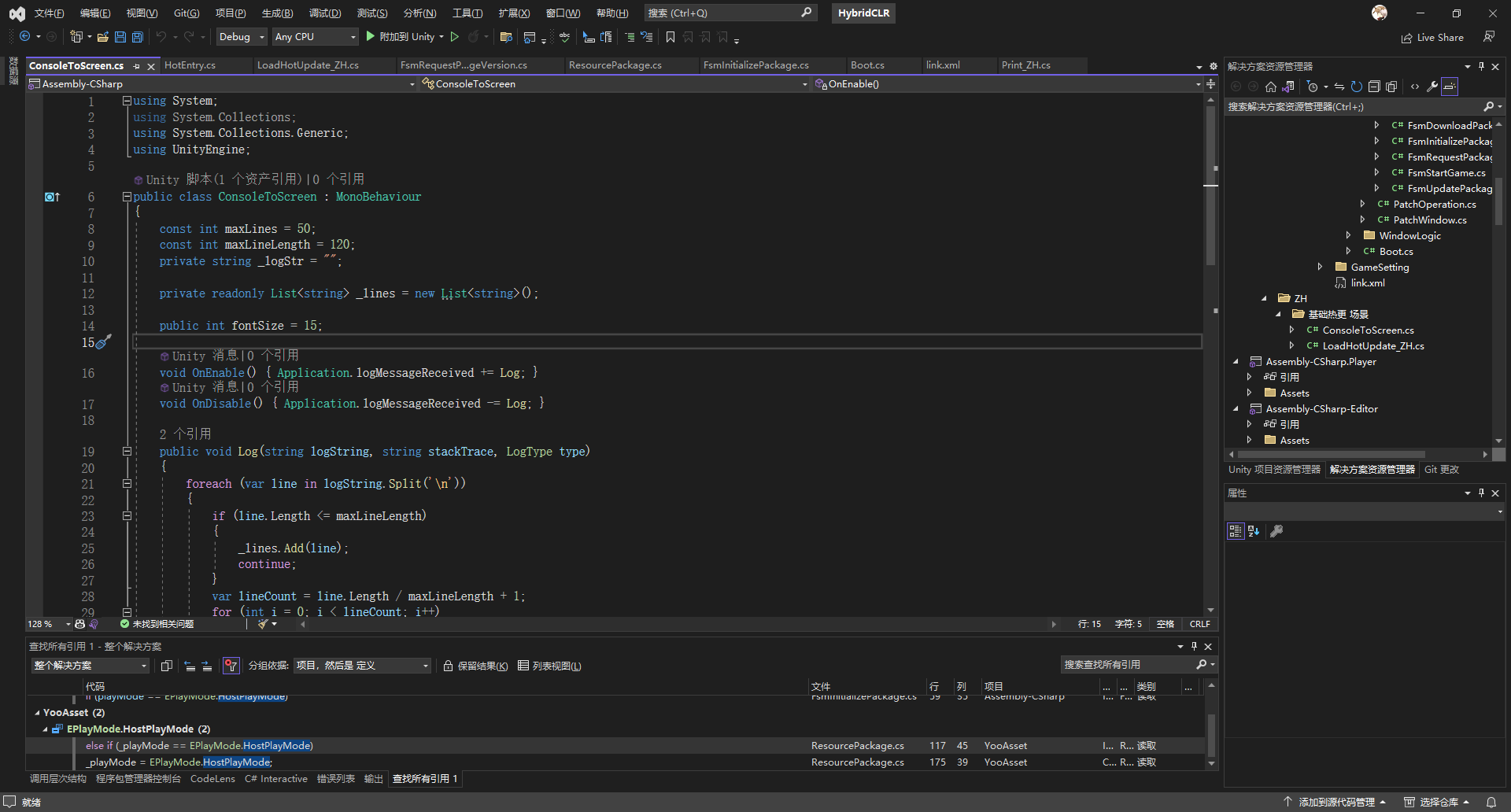Screen dimensions: 1511x812
Task: Click 选择仓库 in status bar
Action: click(1437, 802)
